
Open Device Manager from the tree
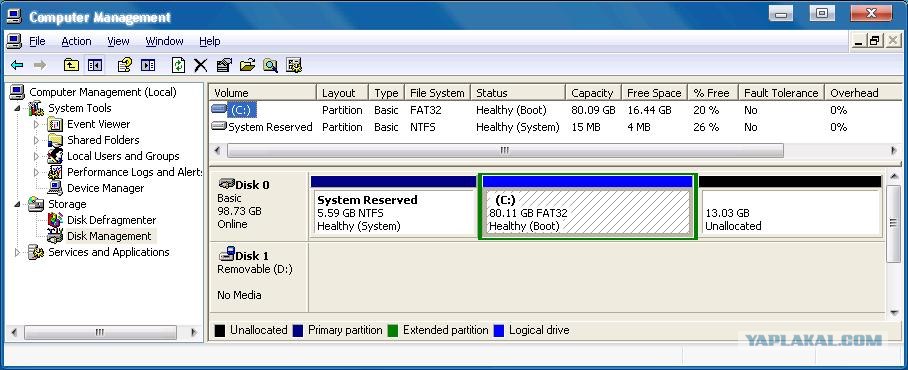pyautogui.click(x=105, y=188)
